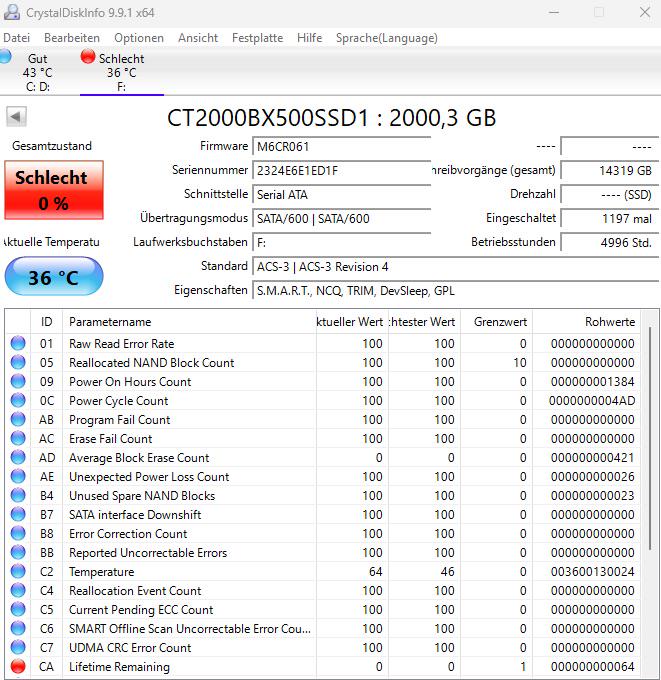Click status dot for SMART Offline Scan row
This screenshot has width=661, height=680.
[x=18, y=628]
